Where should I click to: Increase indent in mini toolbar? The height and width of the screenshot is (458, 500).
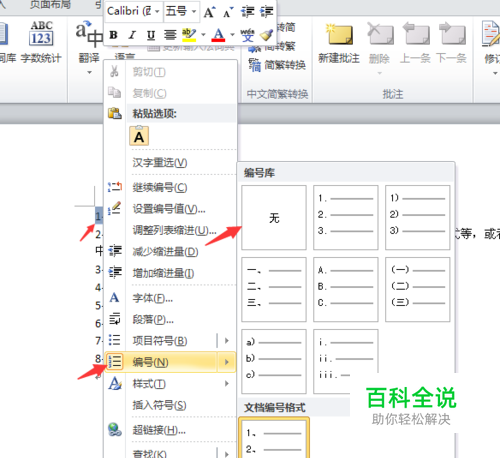pos(267,12)
